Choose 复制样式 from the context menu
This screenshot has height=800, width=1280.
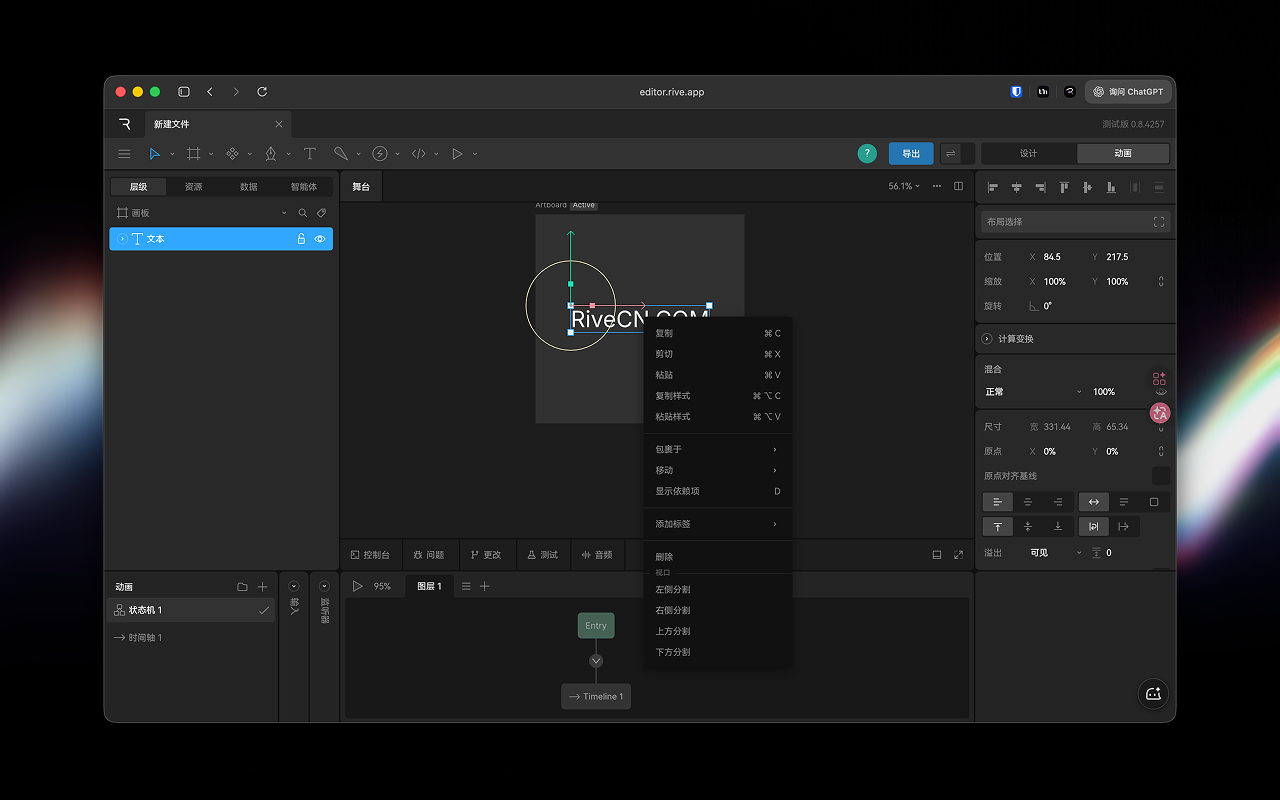[x=673, y=396]
